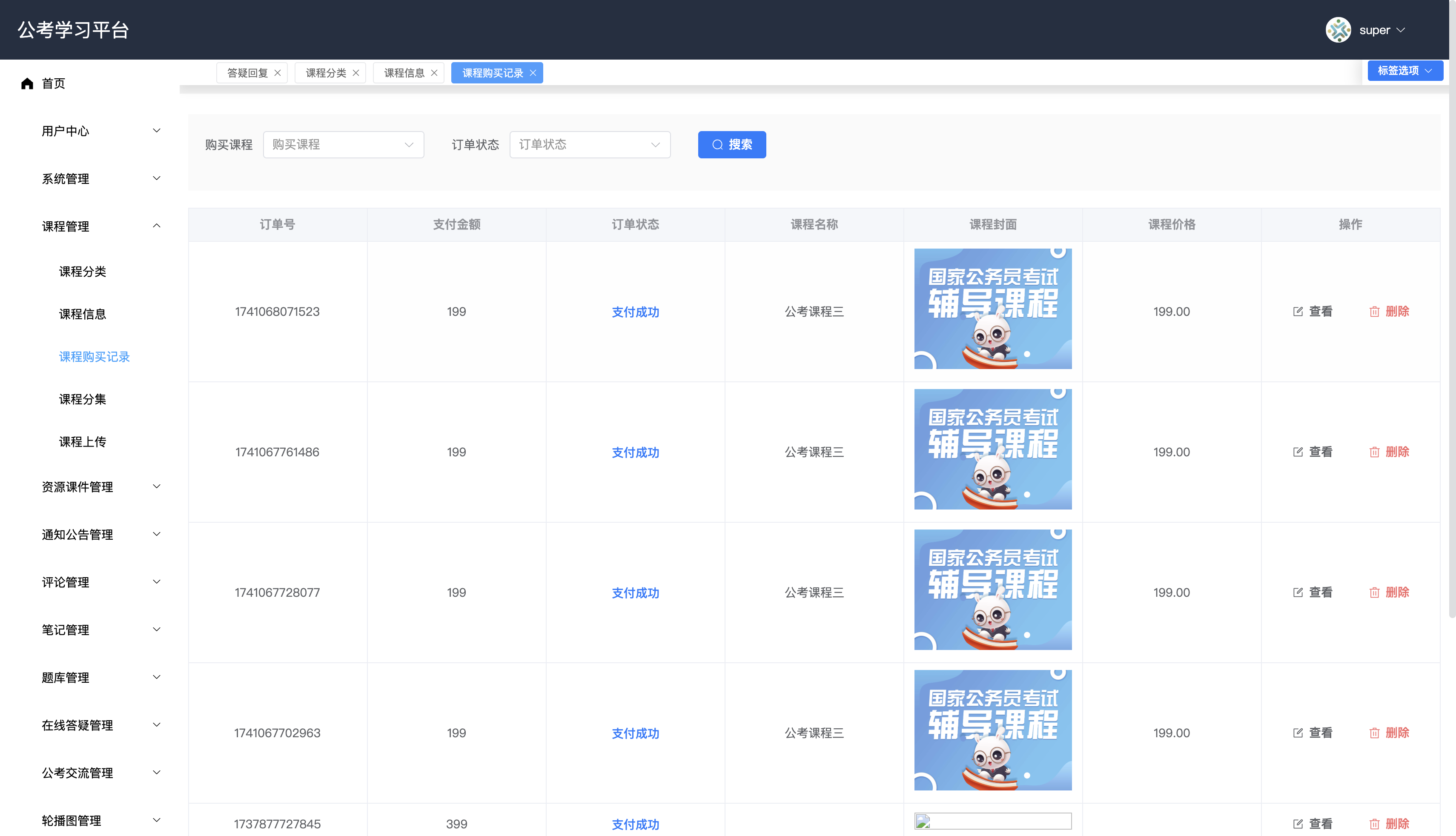Click the 搜索 search button
This screenshot has height=836, width=1456.
point(732,145)
